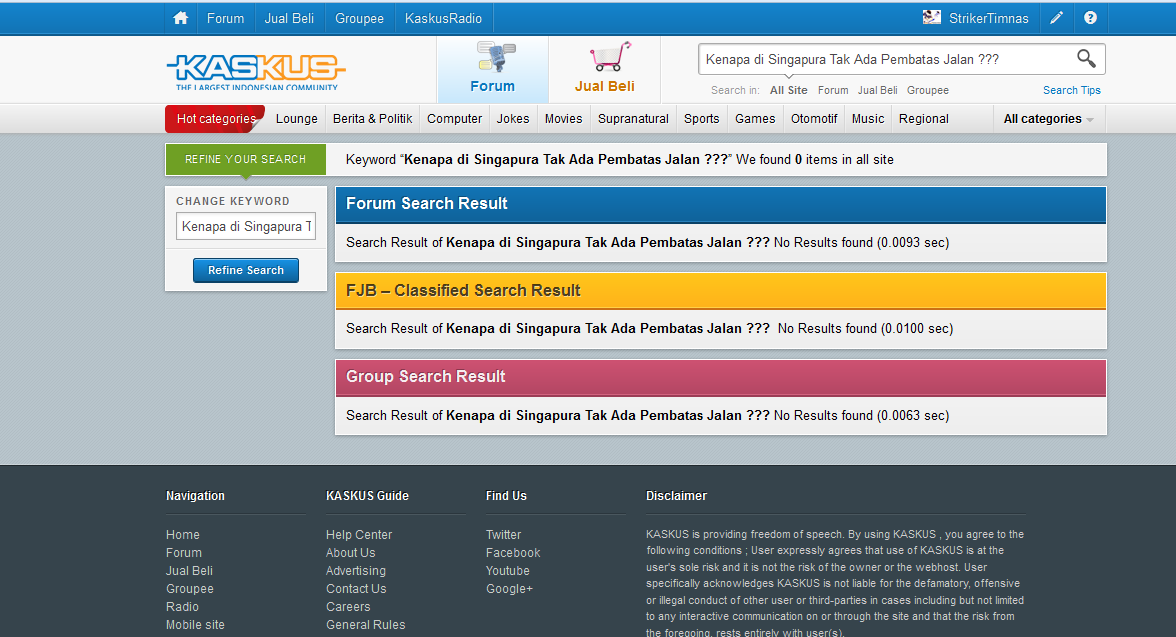This screenshot has height=637, width=1176.
Task: Click the FJB – Classified Search Result header
Action: (x=721, y=290)
